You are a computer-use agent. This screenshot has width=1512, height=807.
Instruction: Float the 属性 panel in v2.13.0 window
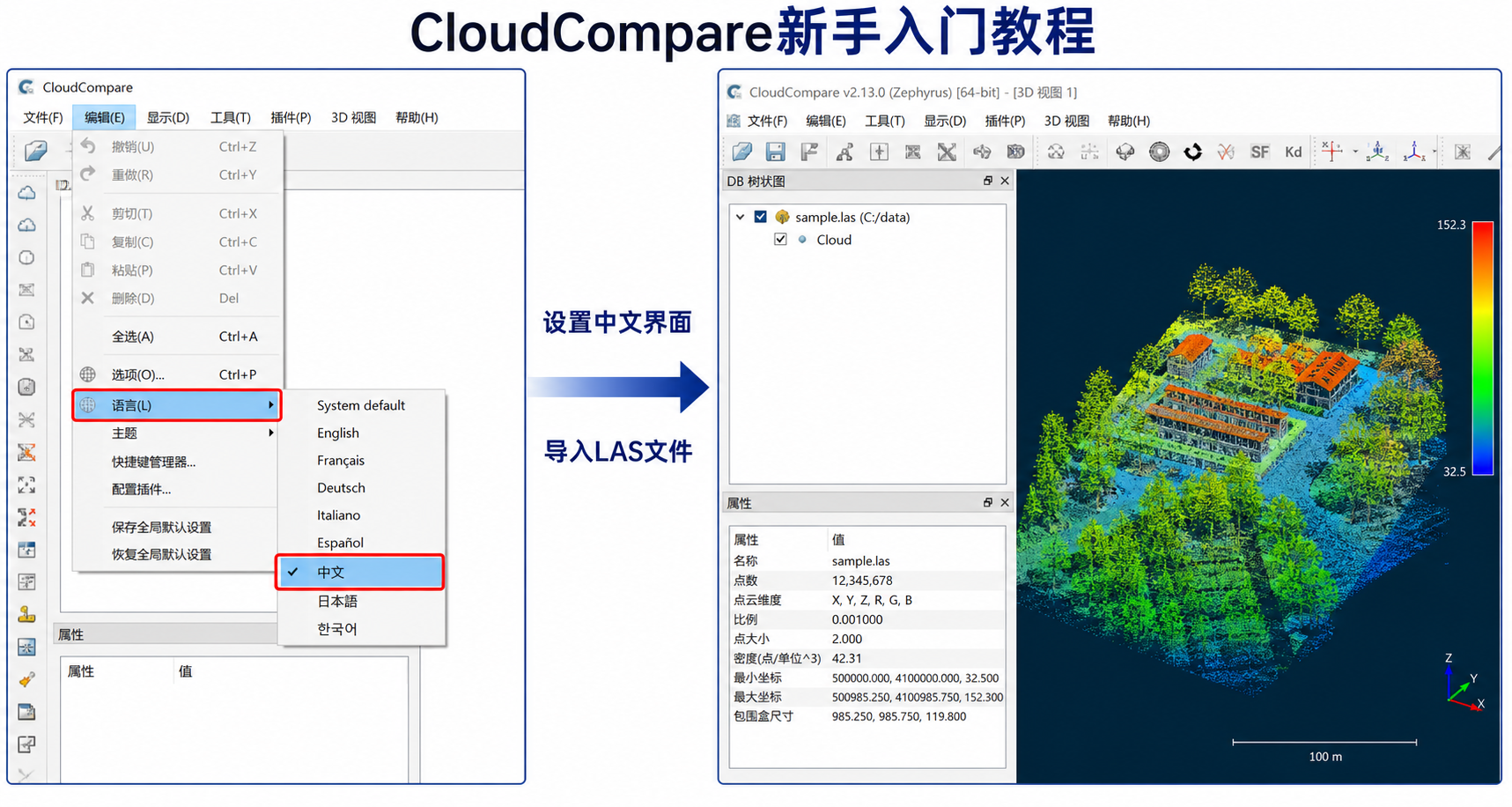coord(987,502)
